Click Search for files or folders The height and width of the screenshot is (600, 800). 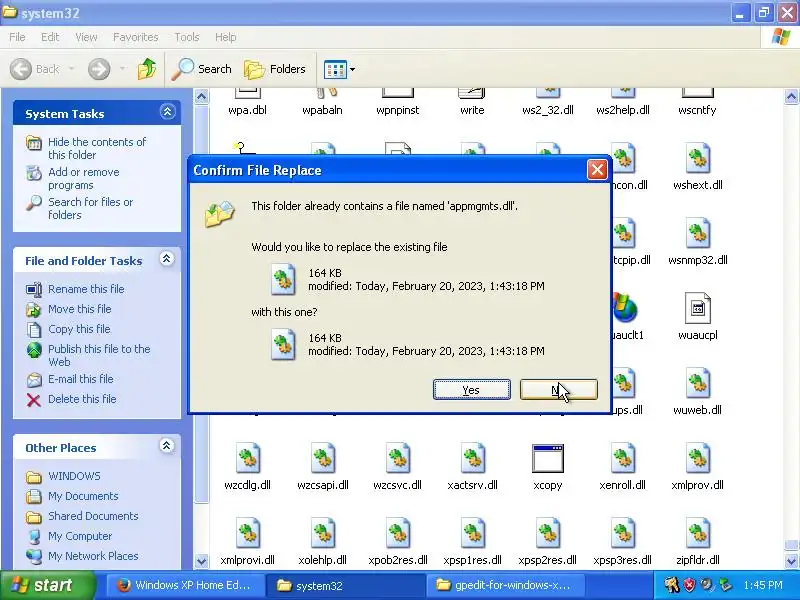pos(90,208)
